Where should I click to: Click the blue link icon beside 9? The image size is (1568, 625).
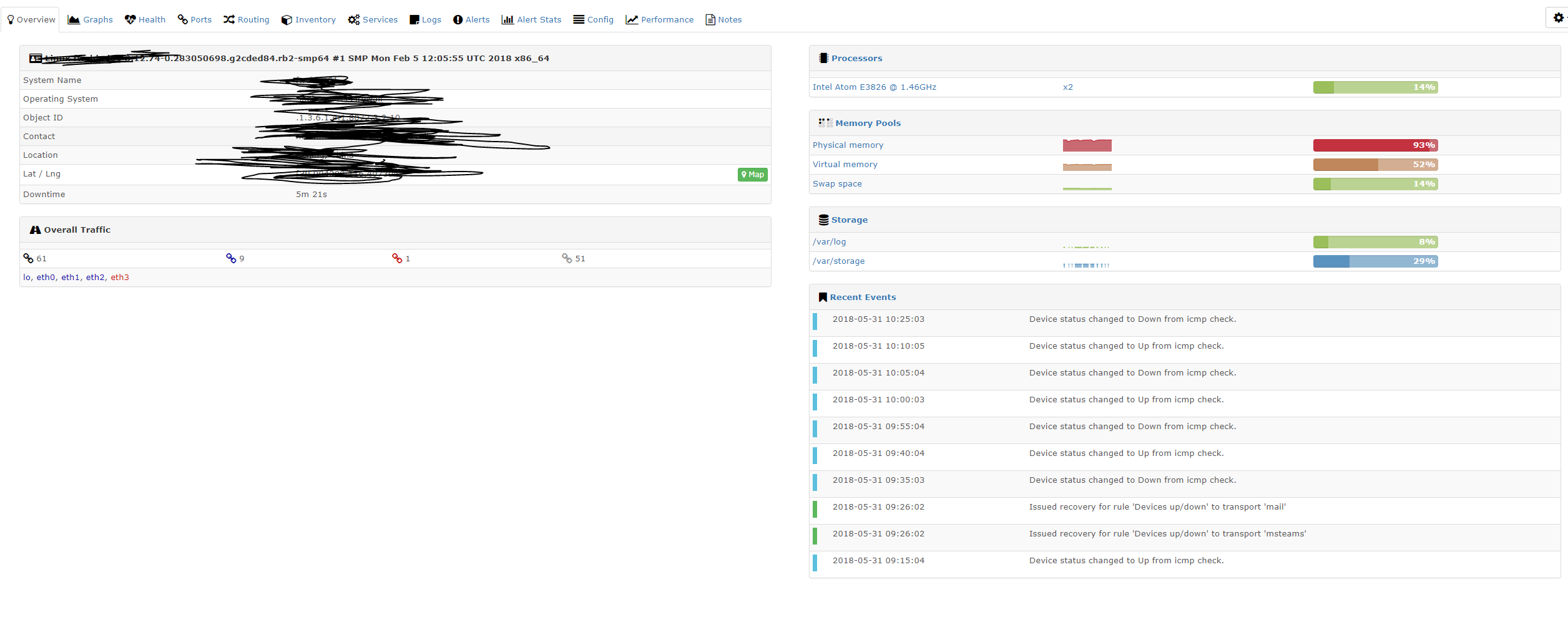231,258
